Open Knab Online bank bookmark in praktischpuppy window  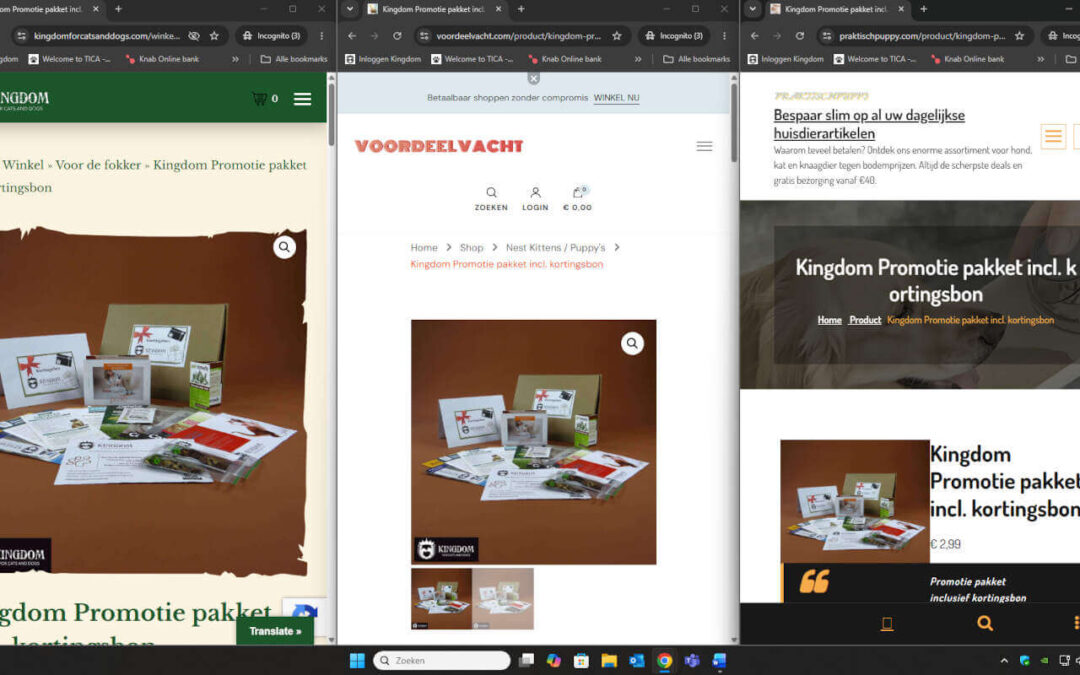point(968,59)
